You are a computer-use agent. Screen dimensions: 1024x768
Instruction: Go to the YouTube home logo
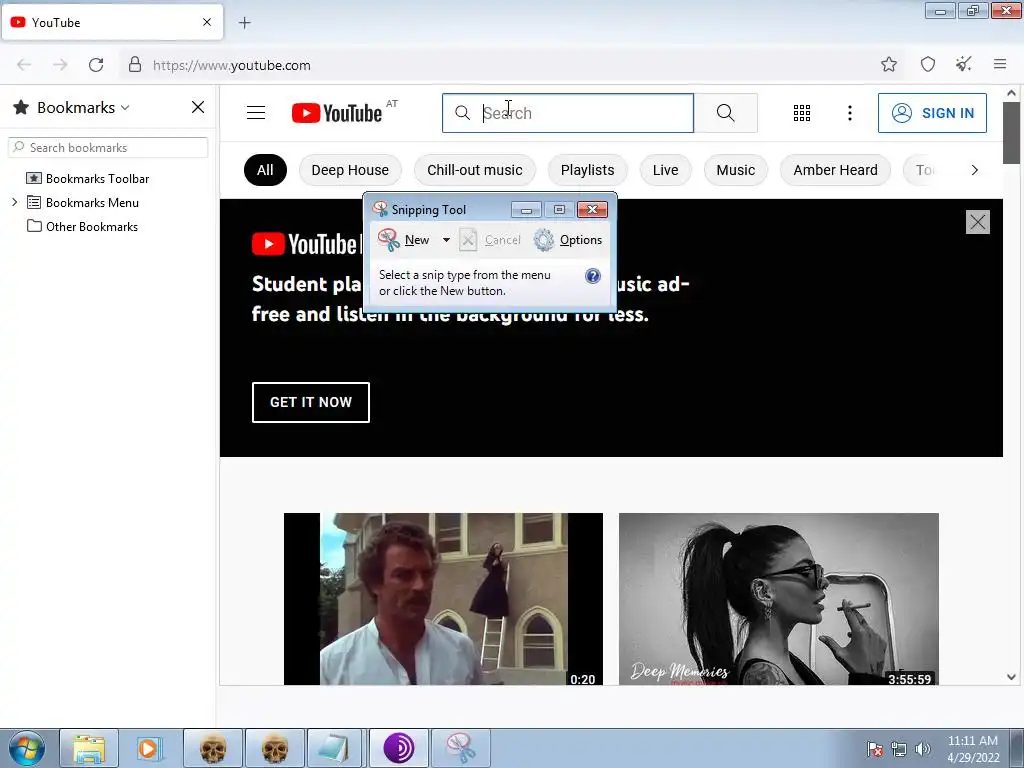[x=337, y=113]
